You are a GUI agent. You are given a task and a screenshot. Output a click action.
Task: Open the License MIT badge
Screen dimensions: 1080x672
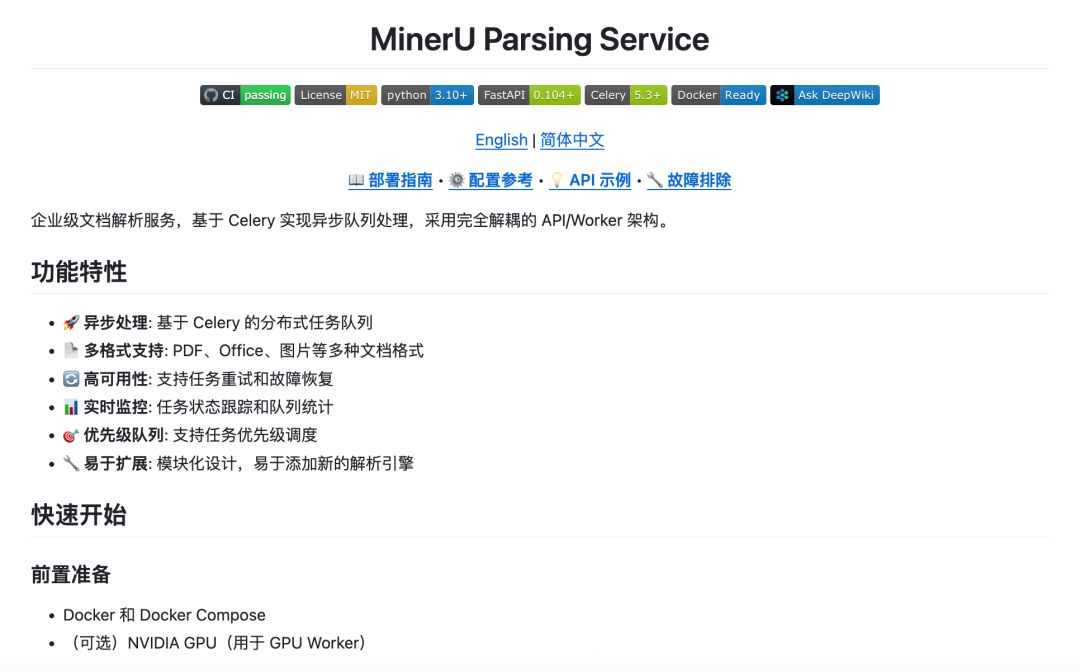(335, 95)
